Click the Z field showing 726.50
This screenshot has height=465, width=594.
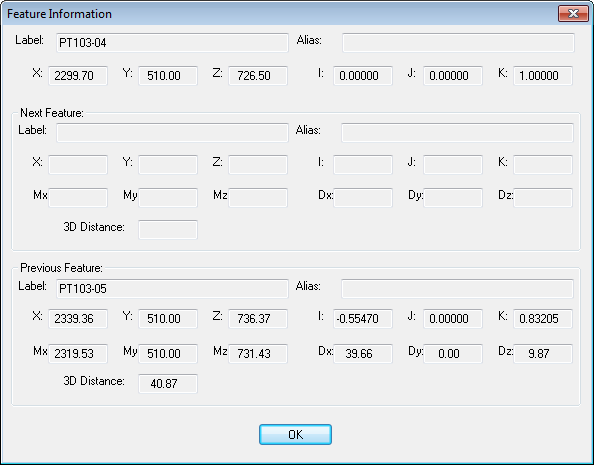258,75
